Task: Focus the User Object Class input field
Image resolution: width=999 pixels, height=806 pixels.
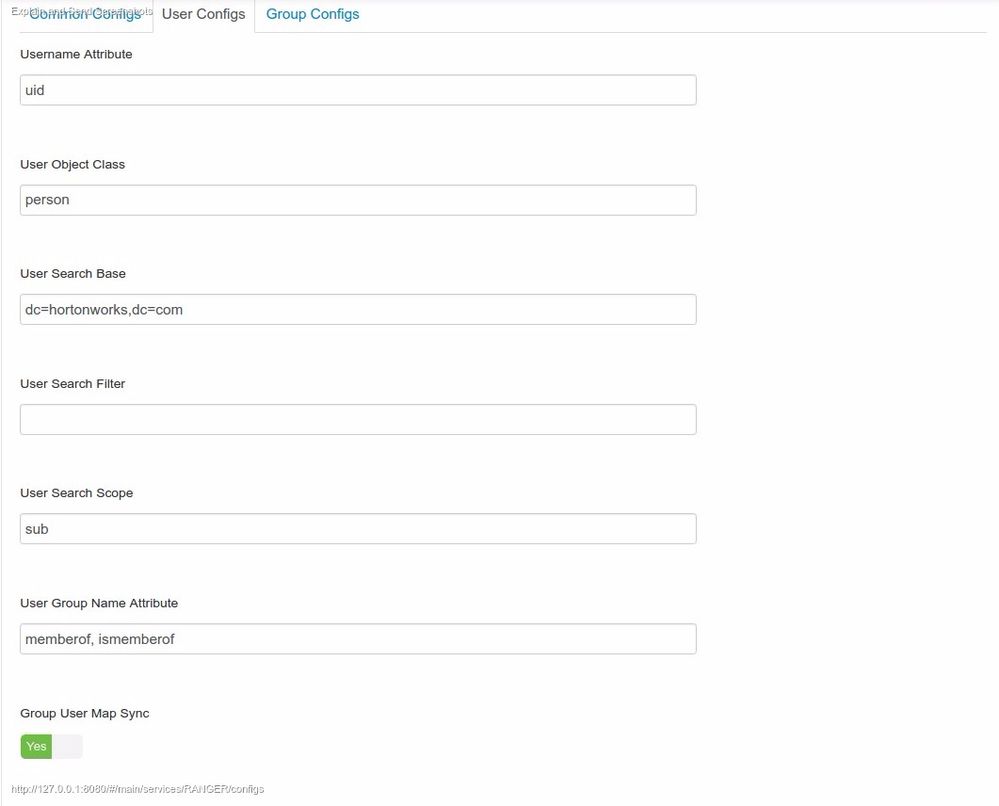Action: point(358,200)
